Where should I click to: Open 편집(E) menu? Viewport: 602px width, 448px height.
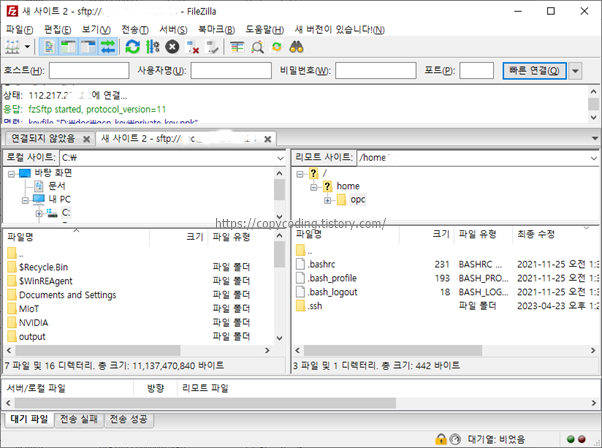coord(57,30)
